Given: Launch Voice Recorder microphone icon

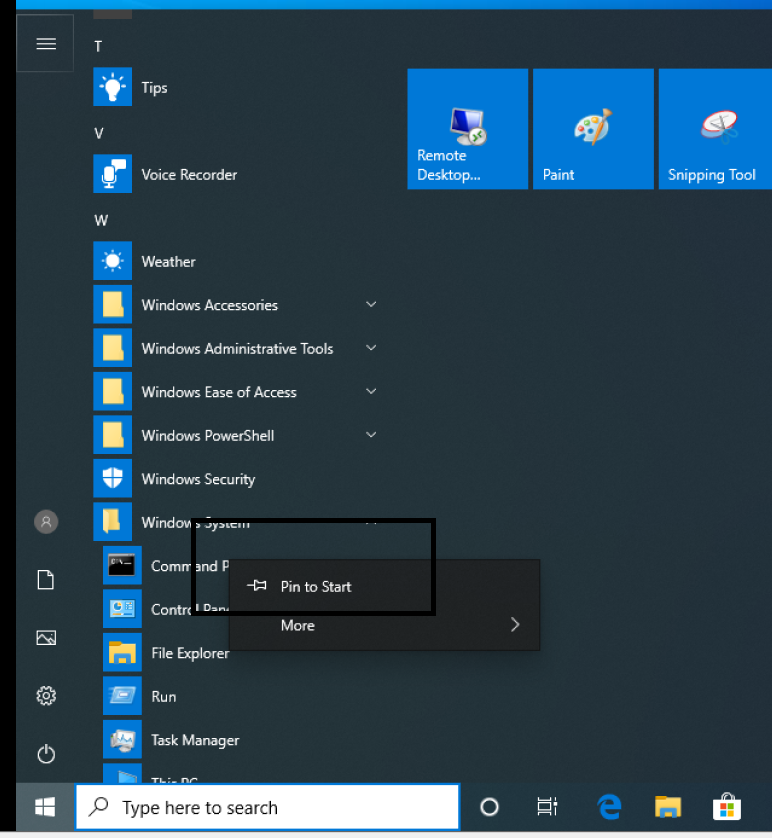Looking at the screenshot, I should coord(112,174).
